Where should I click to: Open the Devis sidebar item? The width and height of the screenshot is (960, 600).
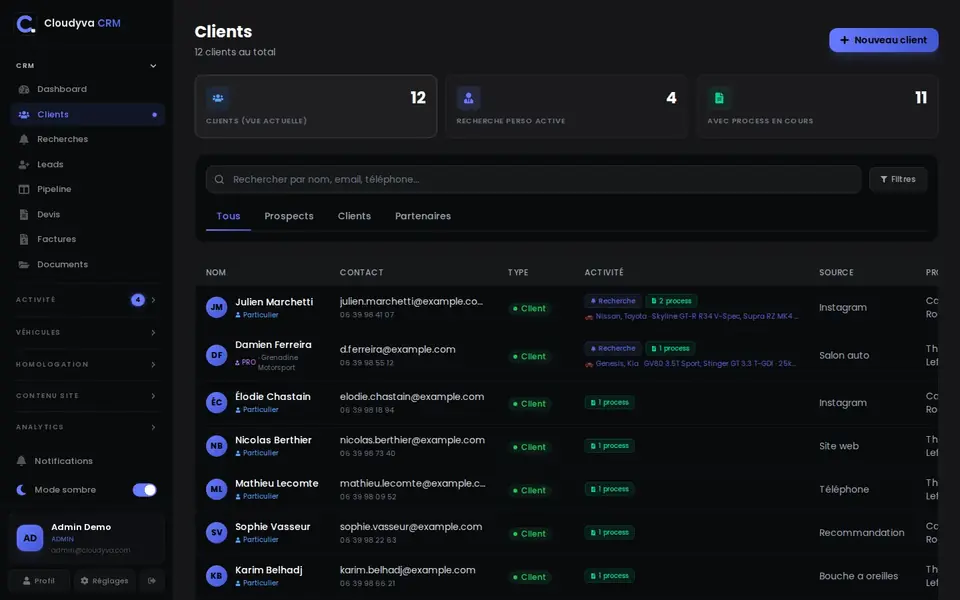[88, 214]
